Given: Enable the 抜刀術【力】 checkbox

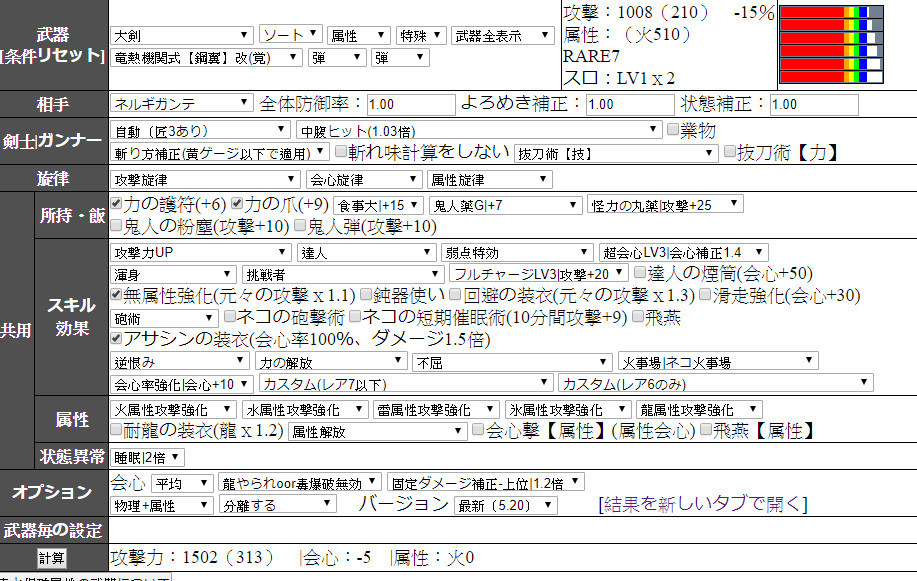Looking at the screenshot, I should tap(729, 152).
